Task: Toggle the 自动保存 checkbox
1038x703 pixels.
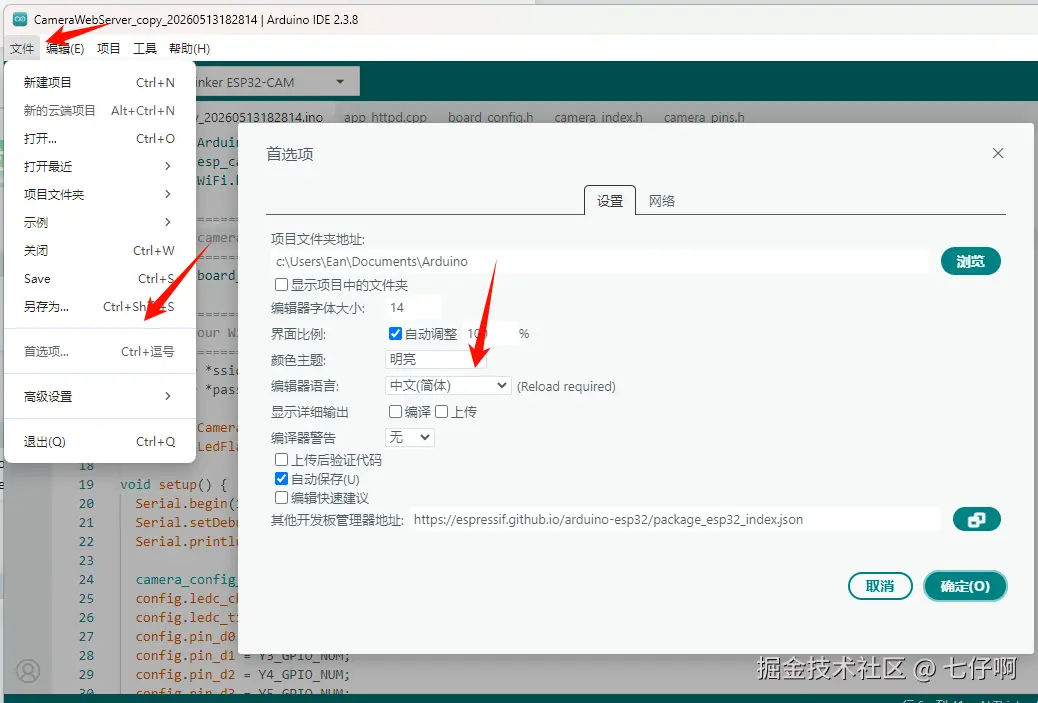Action: pyautogui.click(x=281, y=479)
